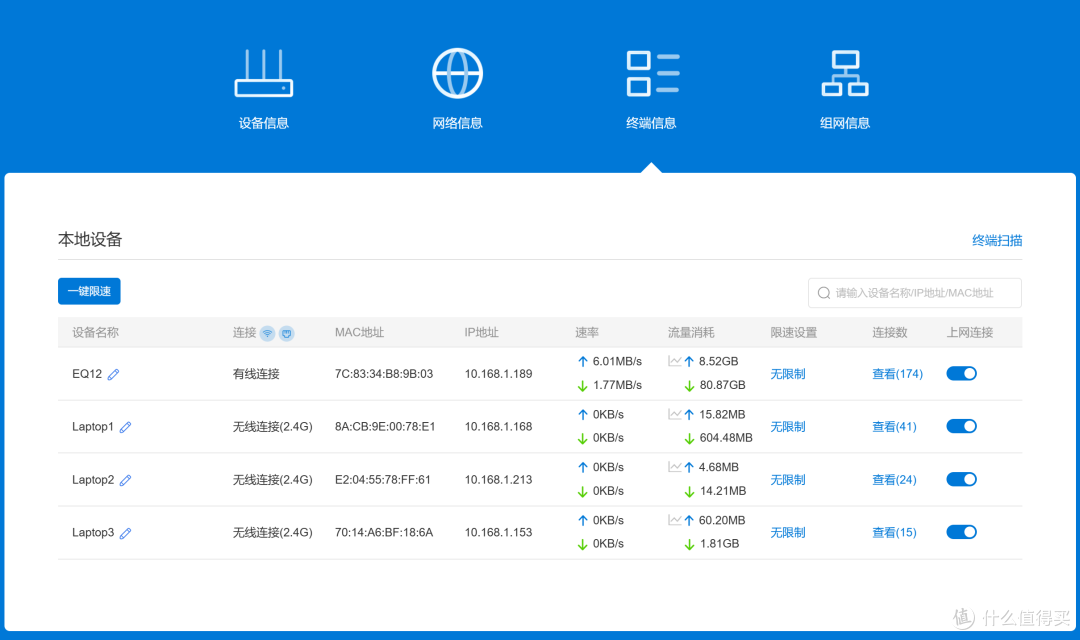The image size is (1080, 640).
Task: Click the Laptop1 device name
Action: point(93,427)
